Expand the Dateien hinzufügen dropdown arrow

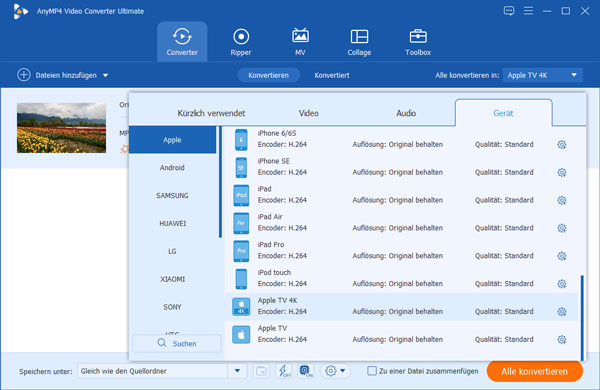coord(105,76)
